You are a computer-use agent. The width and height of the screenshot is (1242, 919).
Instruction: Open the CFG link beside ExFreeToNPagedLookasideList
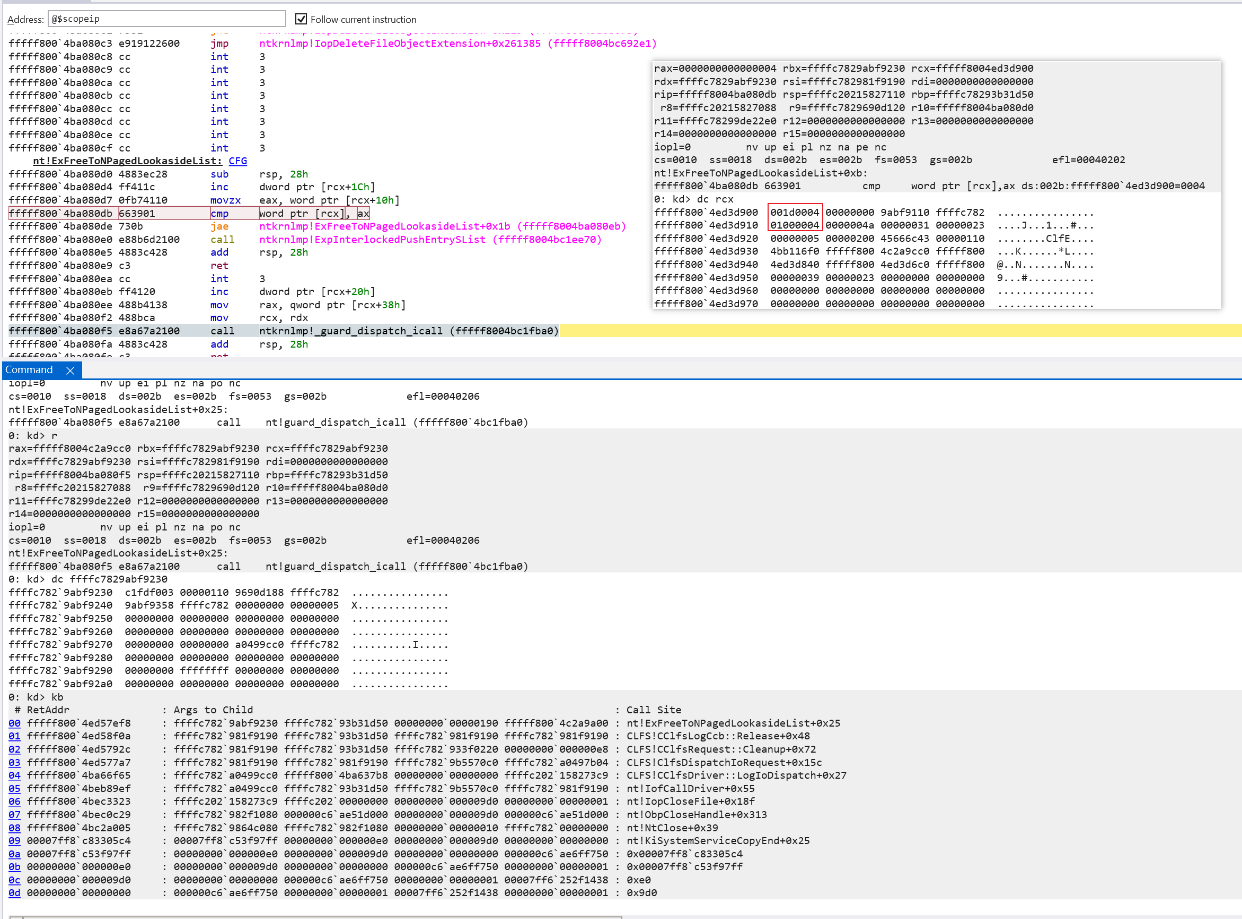coord(237,161)
